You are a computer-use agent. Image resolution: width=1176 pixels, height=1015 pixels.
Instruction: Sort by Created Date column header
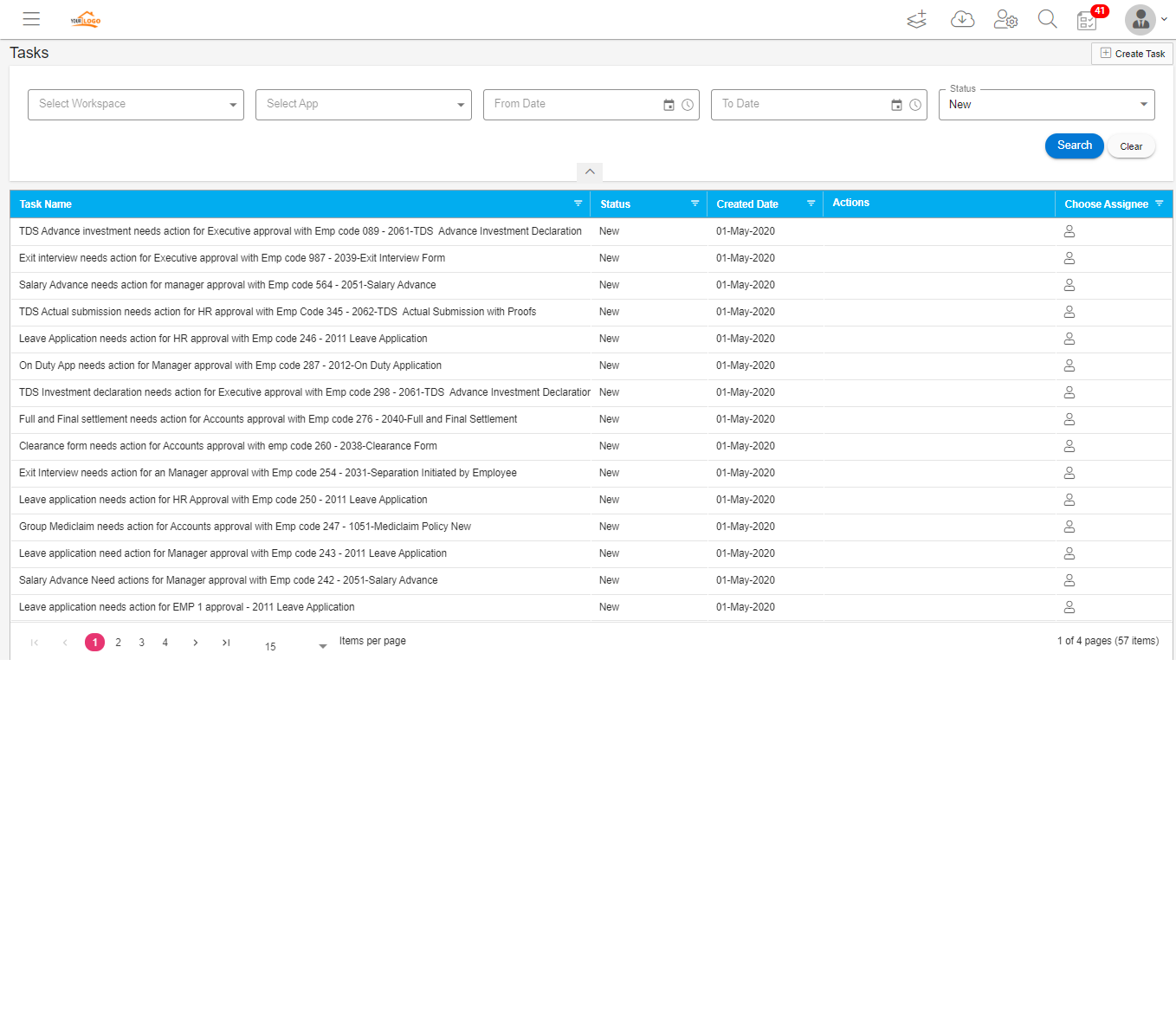point(747,204)
